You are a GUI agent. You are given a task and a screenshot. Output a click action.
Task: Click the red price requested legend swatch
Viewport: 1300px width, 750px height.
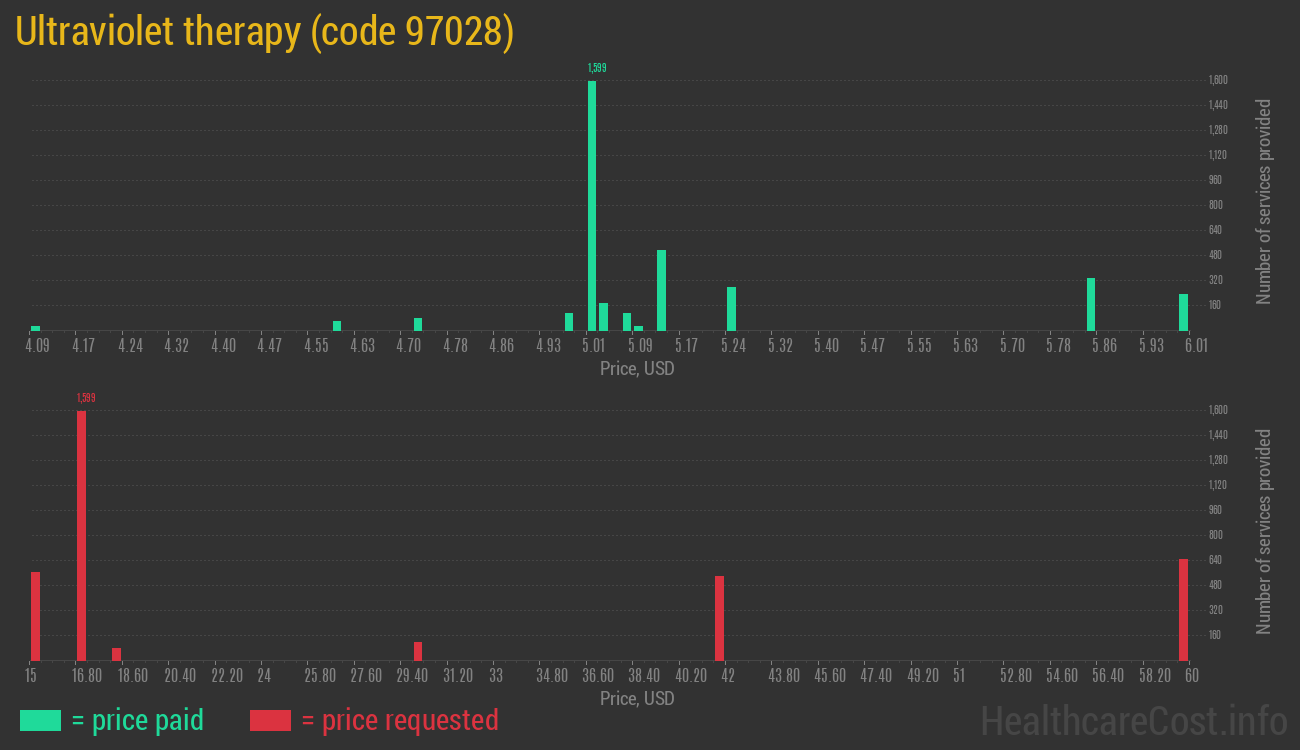tap(270, 720)
